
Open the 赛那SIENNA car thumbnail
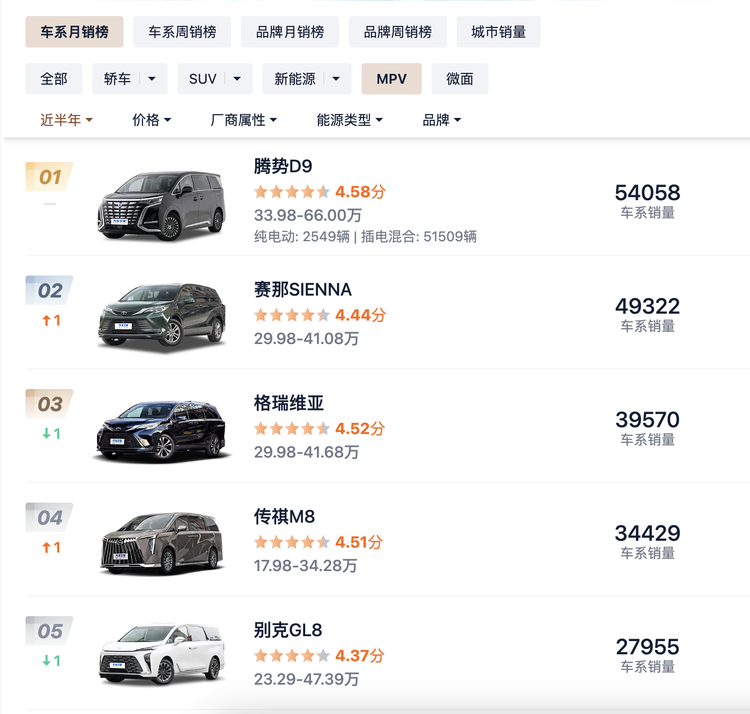point(162,317)
